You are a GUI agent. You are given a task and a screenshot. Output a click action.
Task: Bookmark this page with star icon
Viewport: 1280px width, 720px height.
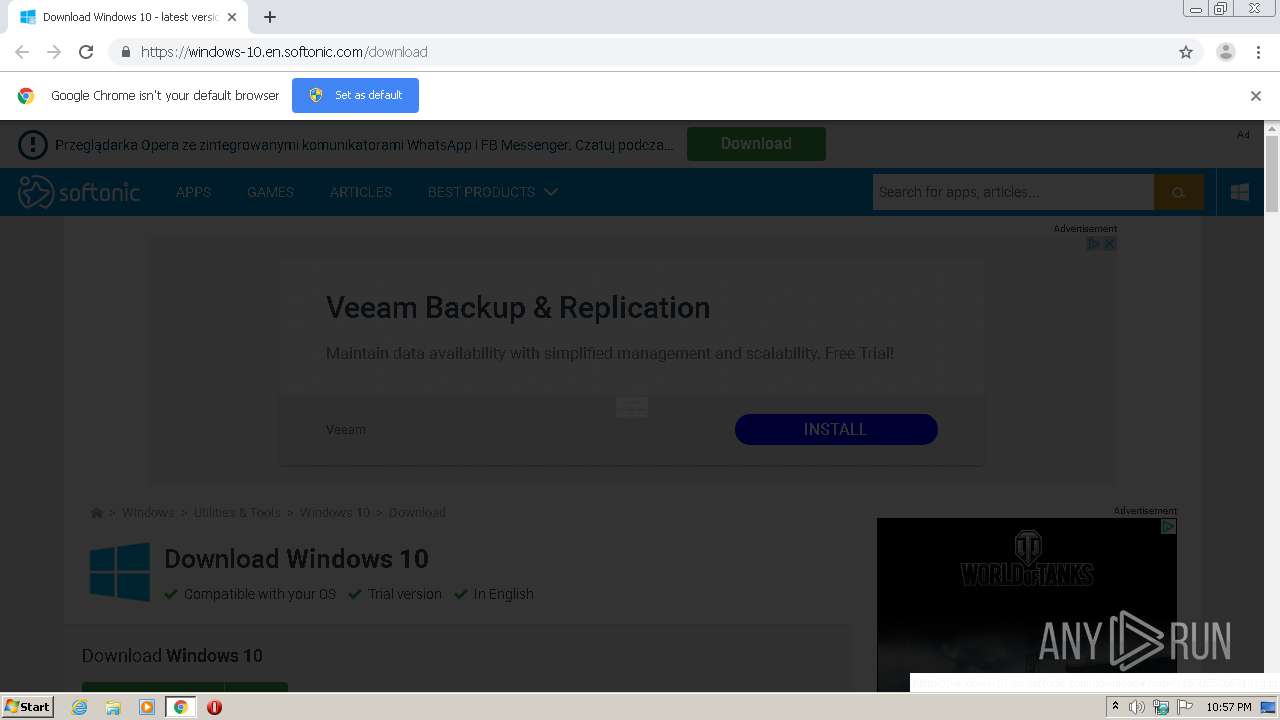(1186, 52)
